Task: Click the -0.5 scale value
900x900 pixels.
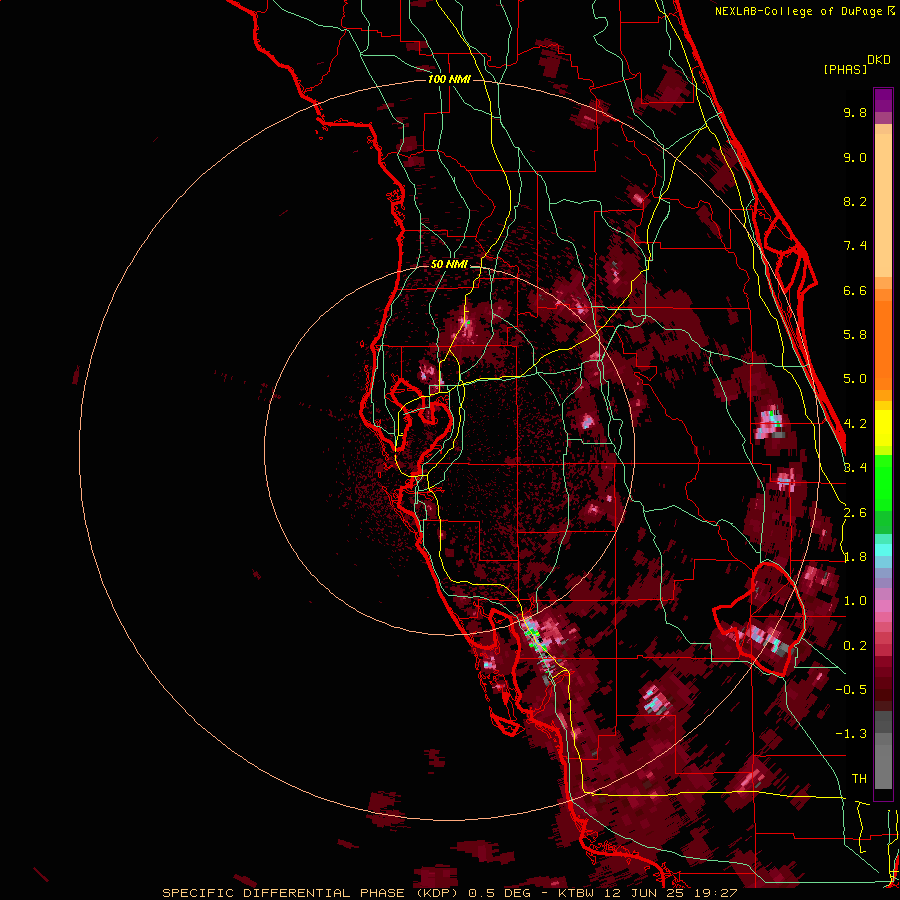Action: point(851,689)
